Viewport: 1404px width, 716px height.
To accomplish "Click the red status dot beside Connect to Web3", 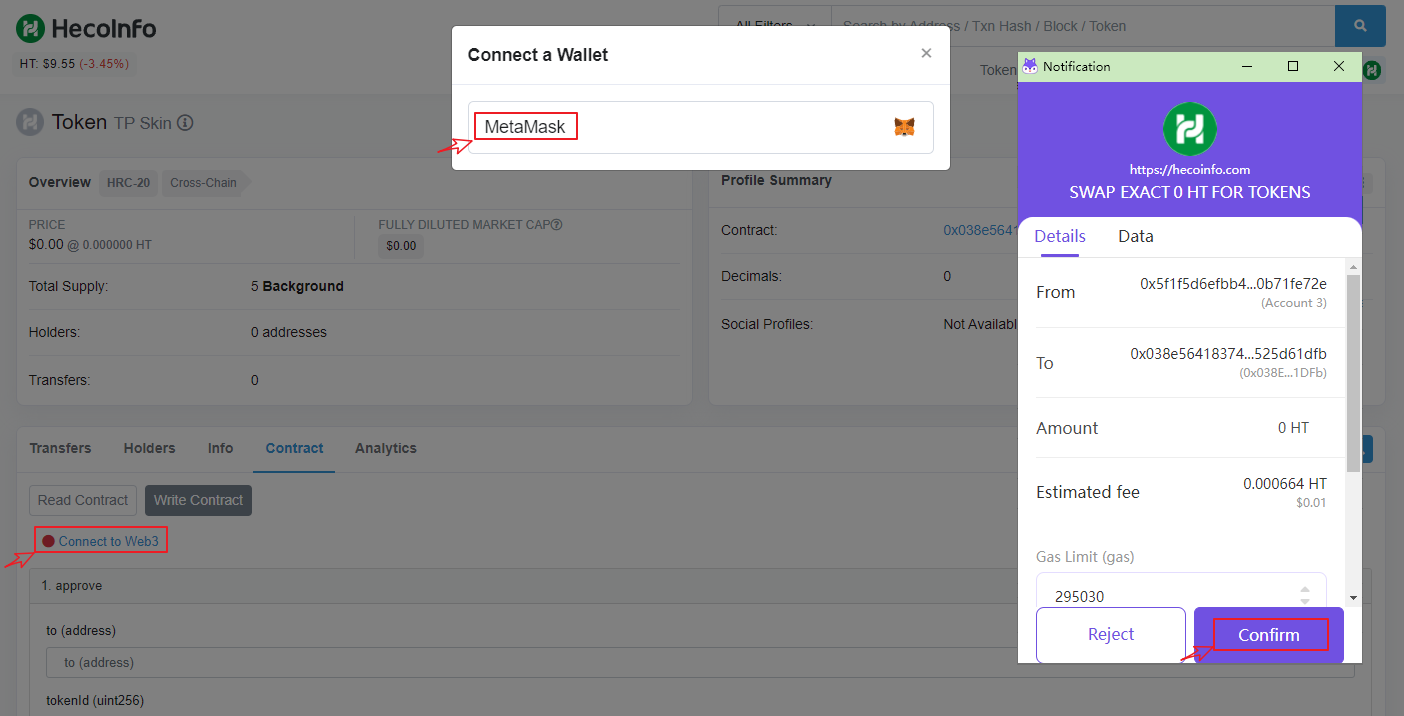I will 48,541.
